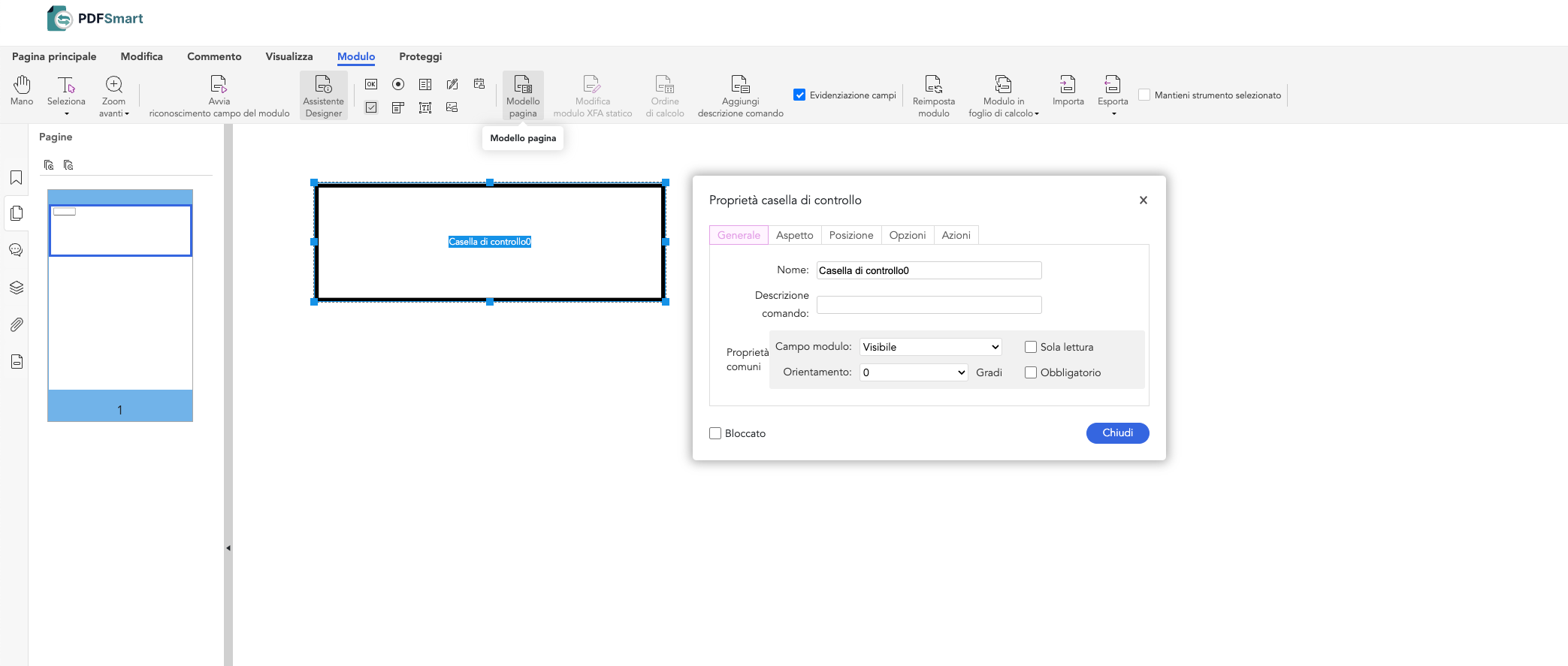
Task: Open the Attachments paperclip panel
Action: 16,324
